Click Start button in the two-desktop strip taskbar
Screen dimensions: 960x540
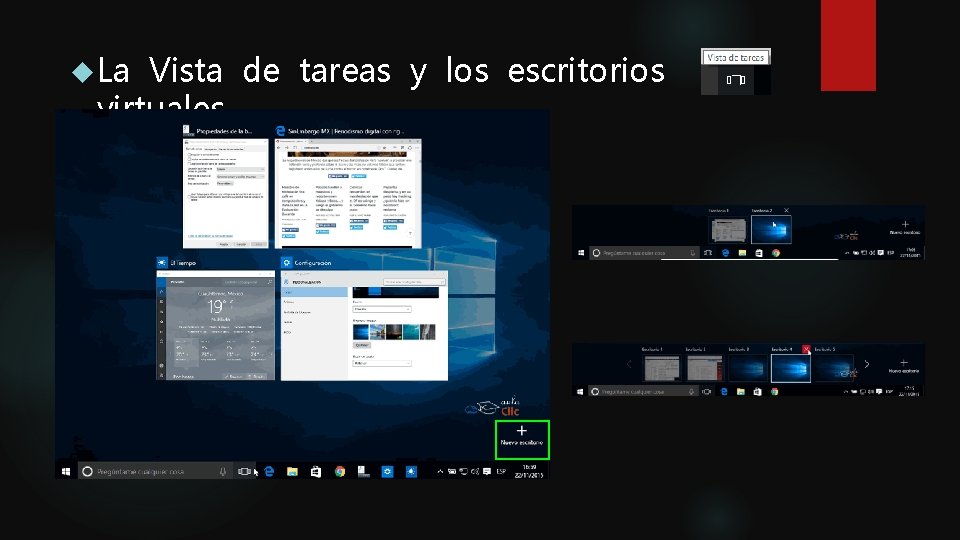[581, 253]
